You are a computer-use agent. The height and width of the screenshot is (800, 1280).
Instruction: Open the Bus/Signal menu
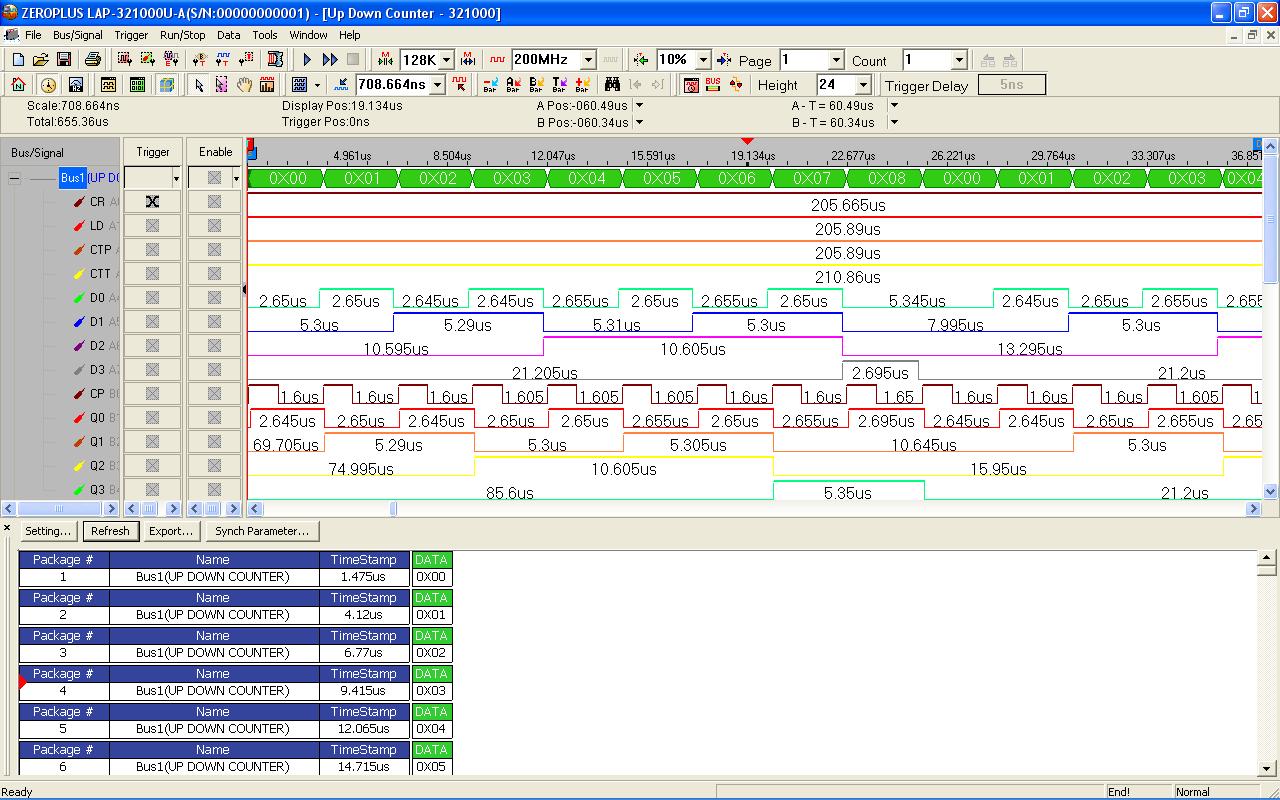(77, 35)
